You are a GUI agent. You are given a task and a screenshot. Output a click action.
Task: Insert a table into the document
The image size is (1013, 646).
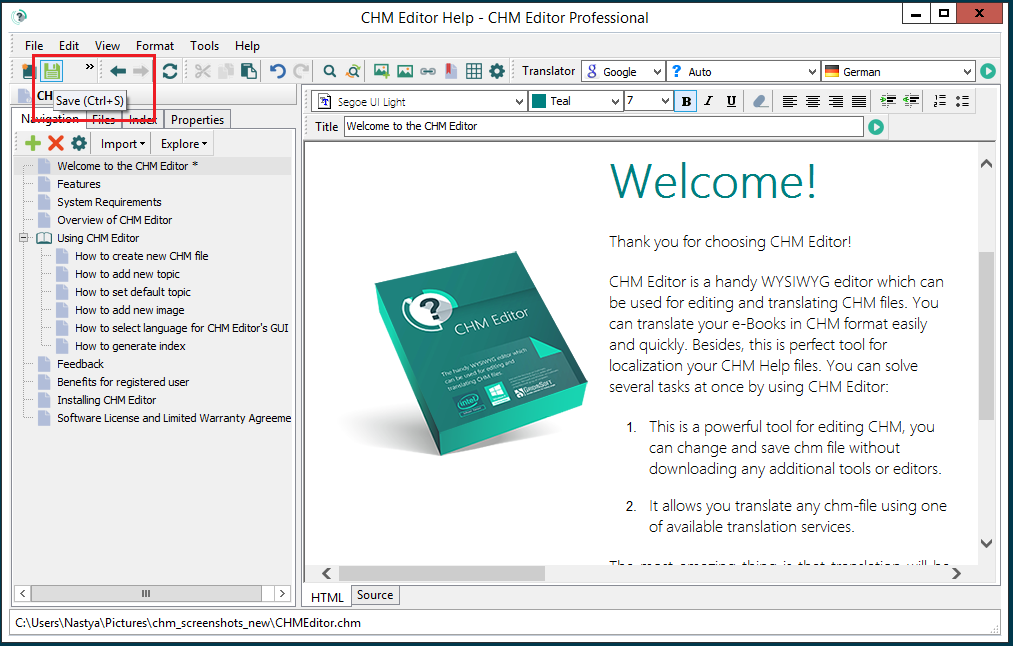click(x=473, y=70)
